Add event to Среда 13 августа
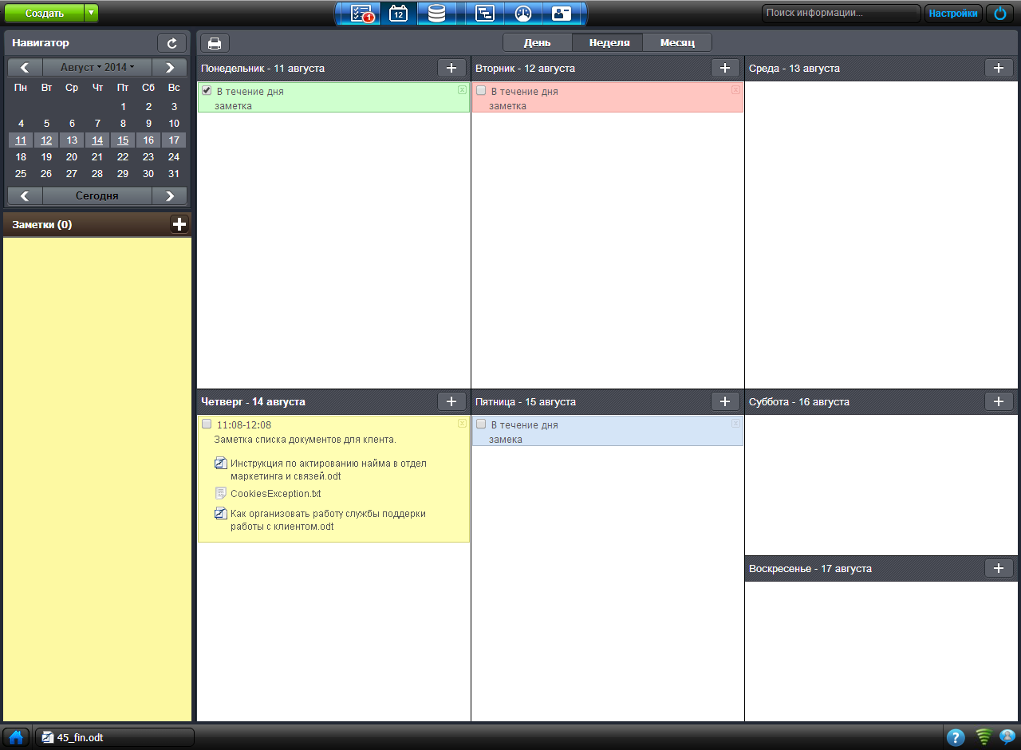This screenshot has width=1021, height=750. (998, 68)
